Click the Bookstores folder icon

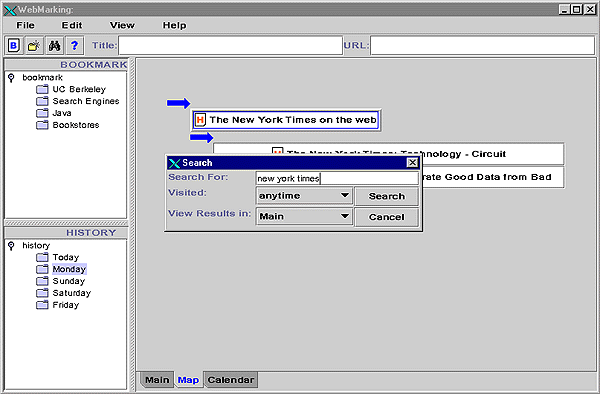coord(42,125)
